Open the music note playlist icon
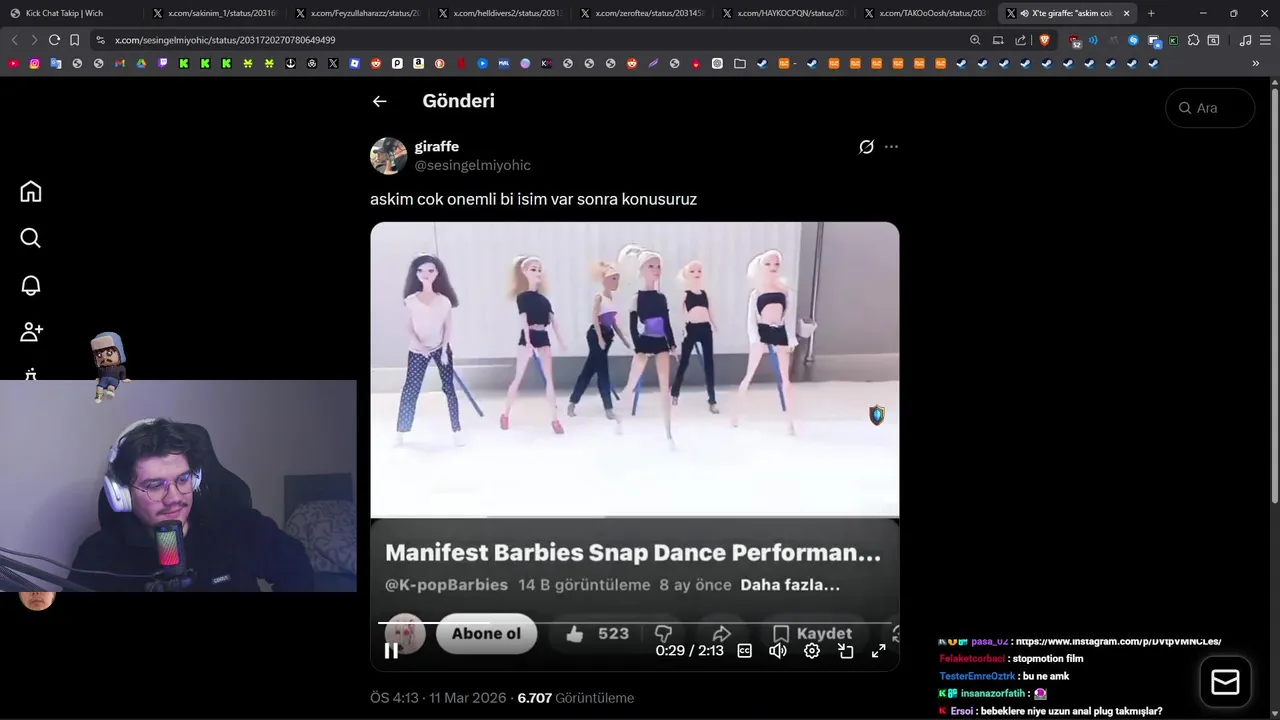 [x=1245, y=40]
